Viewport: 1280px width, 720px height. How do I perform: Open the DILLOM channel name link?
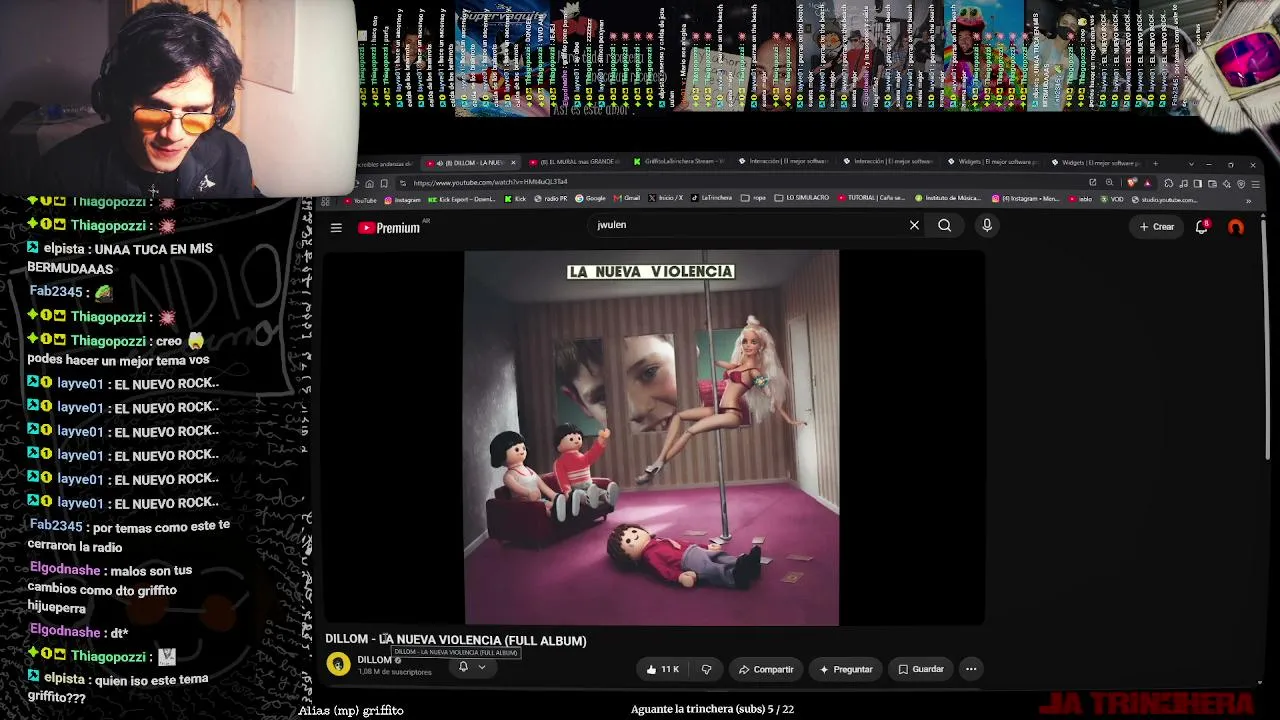(375, 660)
